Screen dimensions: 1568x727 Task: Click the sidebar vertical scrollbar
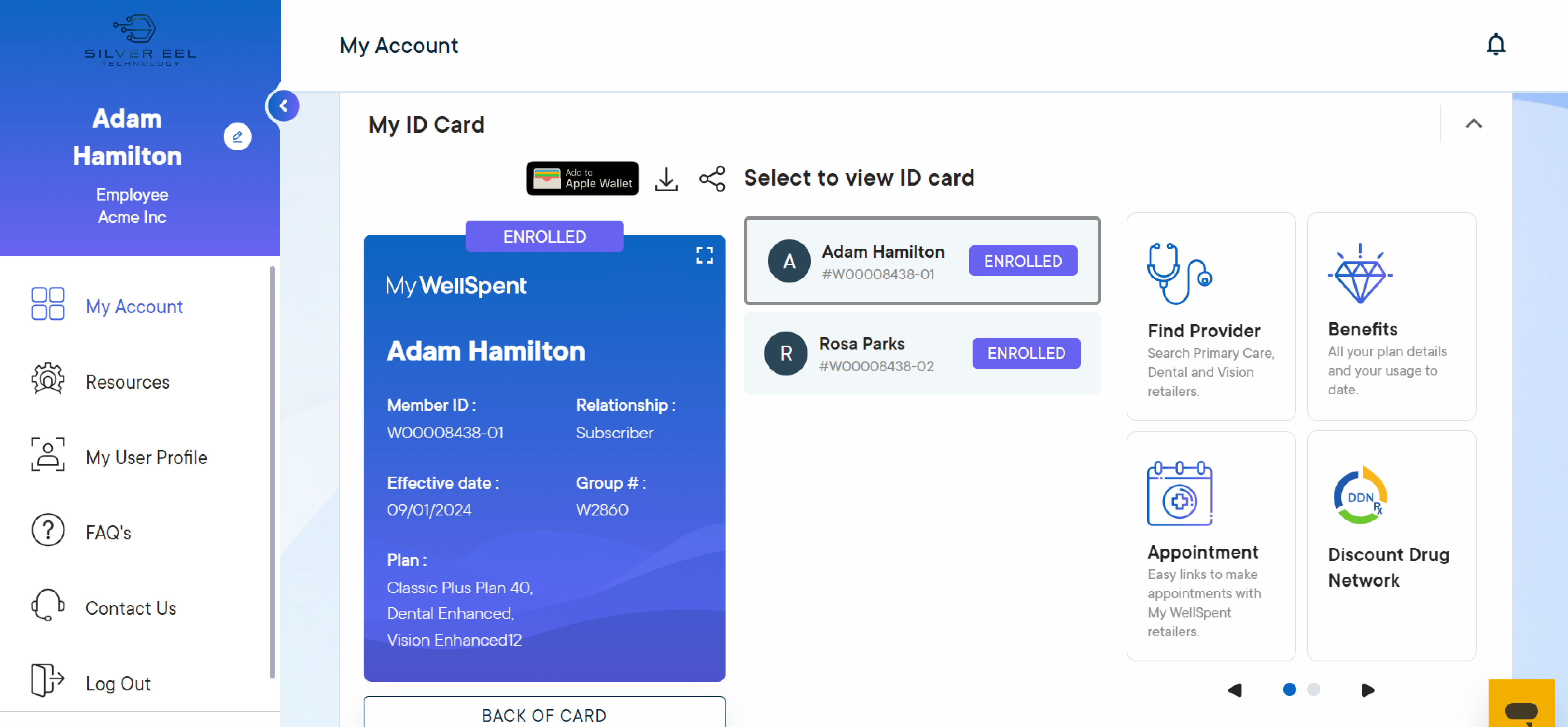pyautogui.click(x=272, y=472)
